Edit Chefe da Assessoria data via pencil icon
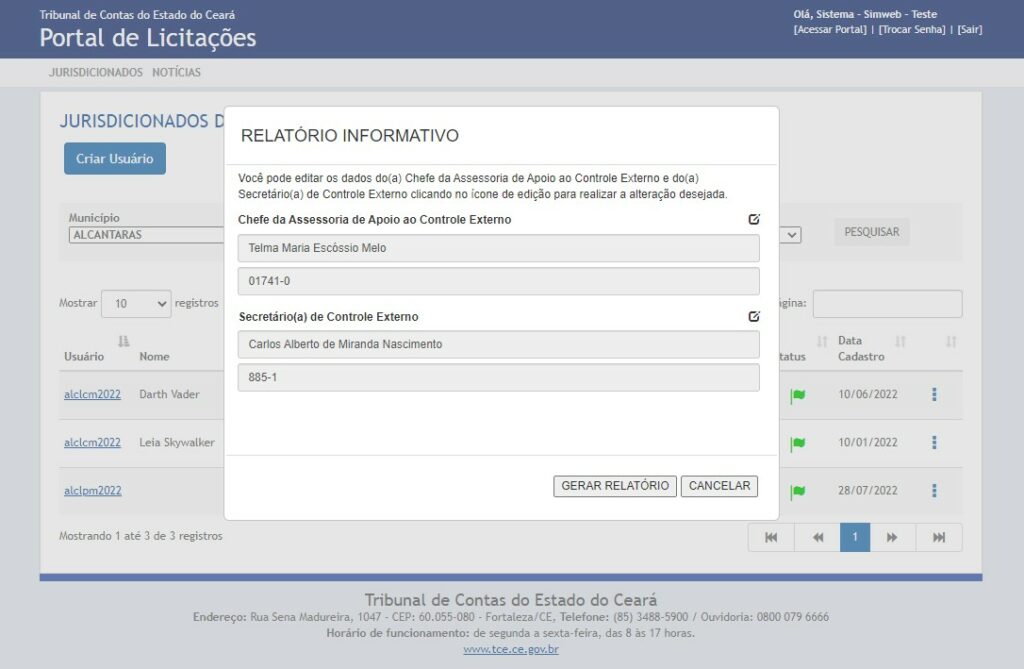 (754, 219)
